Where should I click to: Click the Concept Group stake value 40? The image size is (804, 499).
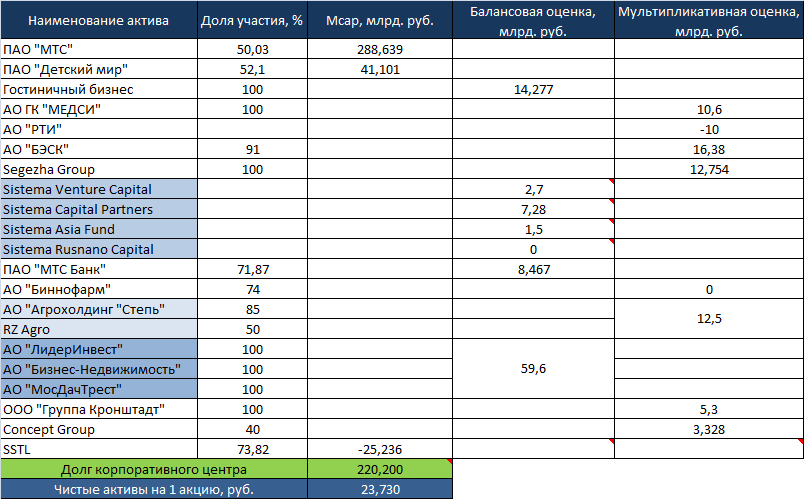(x=252, y=429)
